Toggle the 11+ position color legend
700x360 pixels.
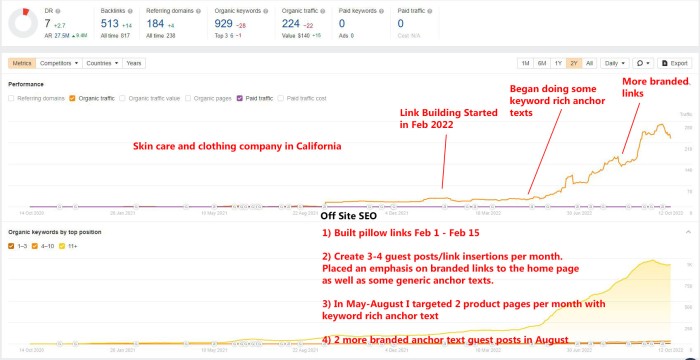[x=61, y=246]
